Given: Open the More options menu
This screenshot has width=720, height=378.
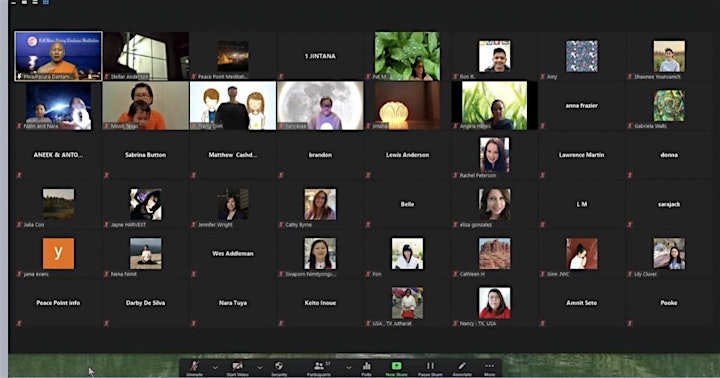Looking at the screenshot, I should [489, 368].
